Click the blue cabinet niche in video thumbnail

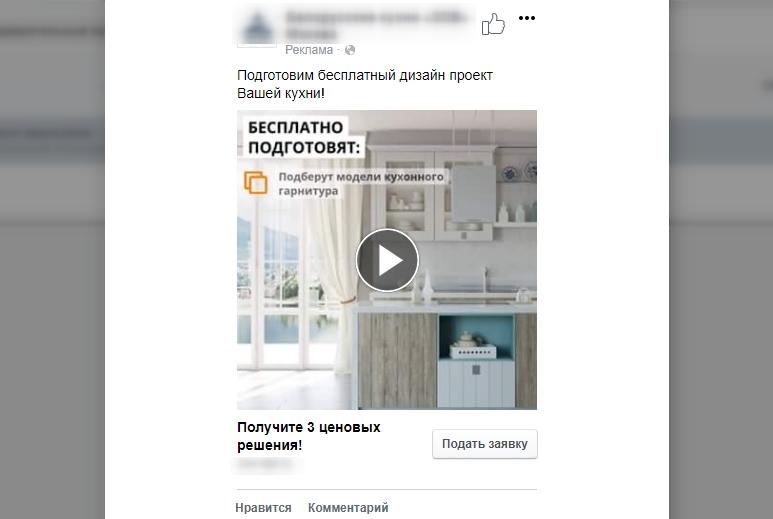[476, 338]
